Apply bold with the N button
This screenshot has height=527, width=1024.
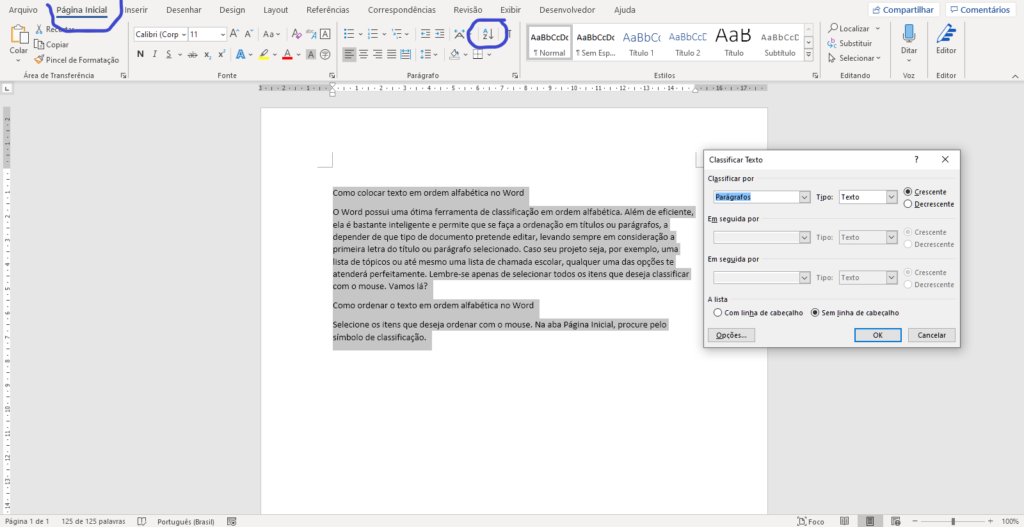point(140,54)
